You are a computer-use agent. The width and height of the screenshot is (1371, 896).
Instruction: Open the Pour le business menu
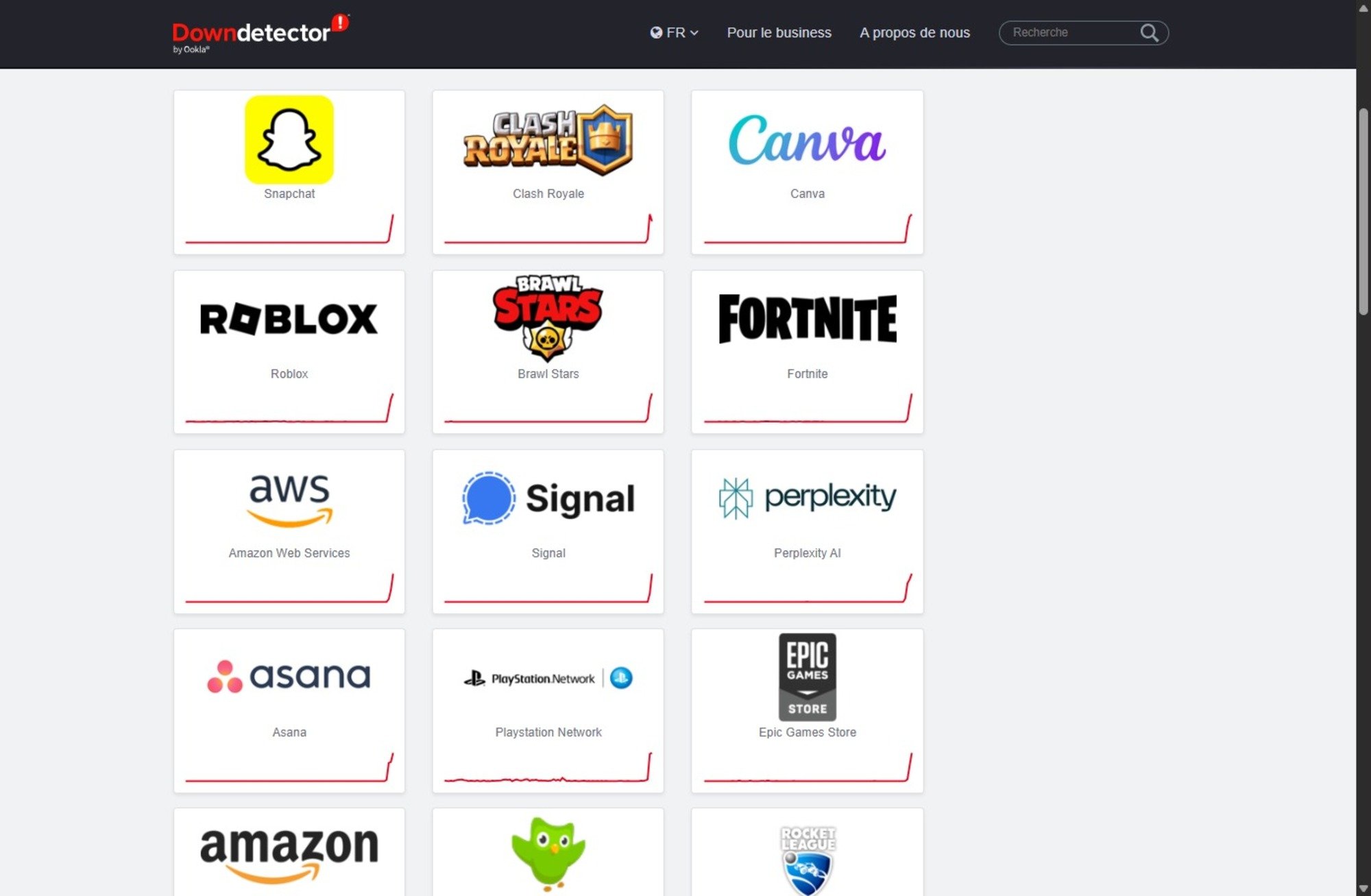(x=779, y=33)
